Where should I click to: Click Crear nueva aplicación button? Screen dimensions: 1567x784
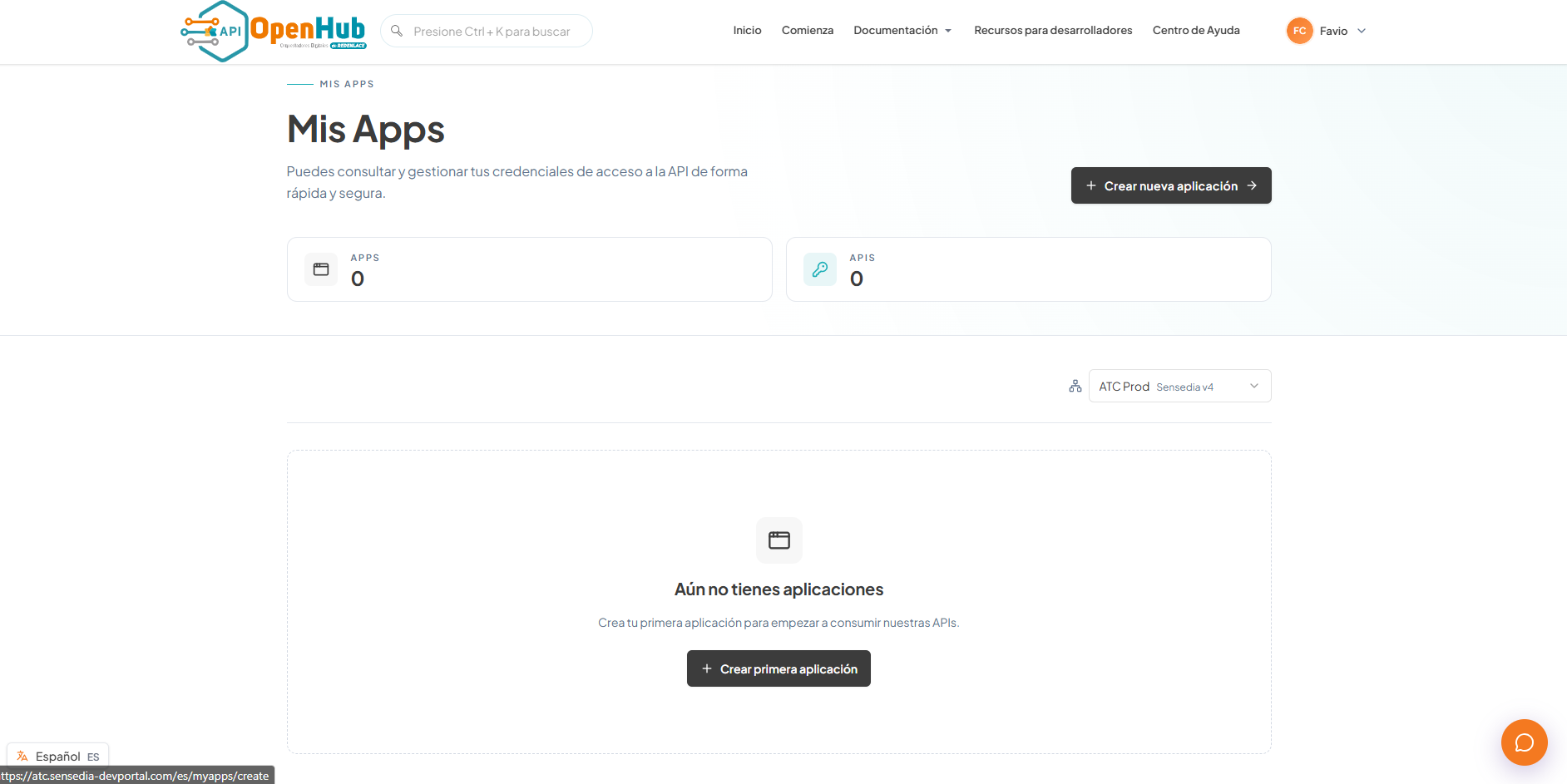pos(1171,185)
